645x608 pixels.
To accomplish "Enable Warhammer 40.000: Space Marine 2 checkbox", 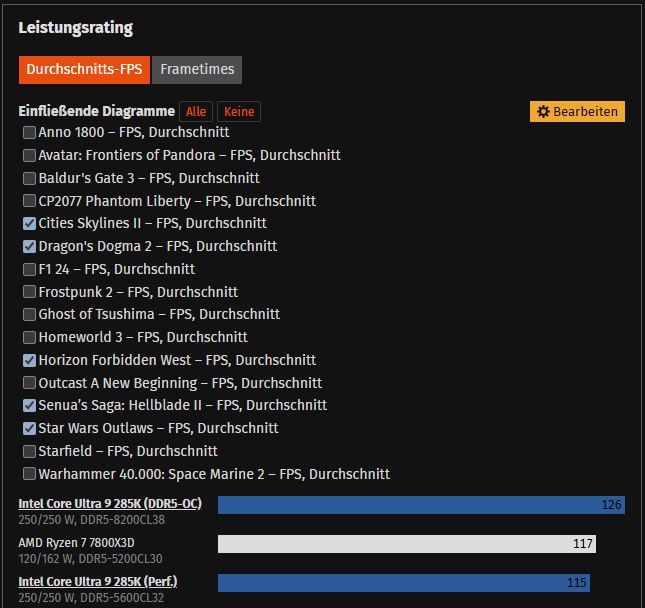I will coord(29,474).
